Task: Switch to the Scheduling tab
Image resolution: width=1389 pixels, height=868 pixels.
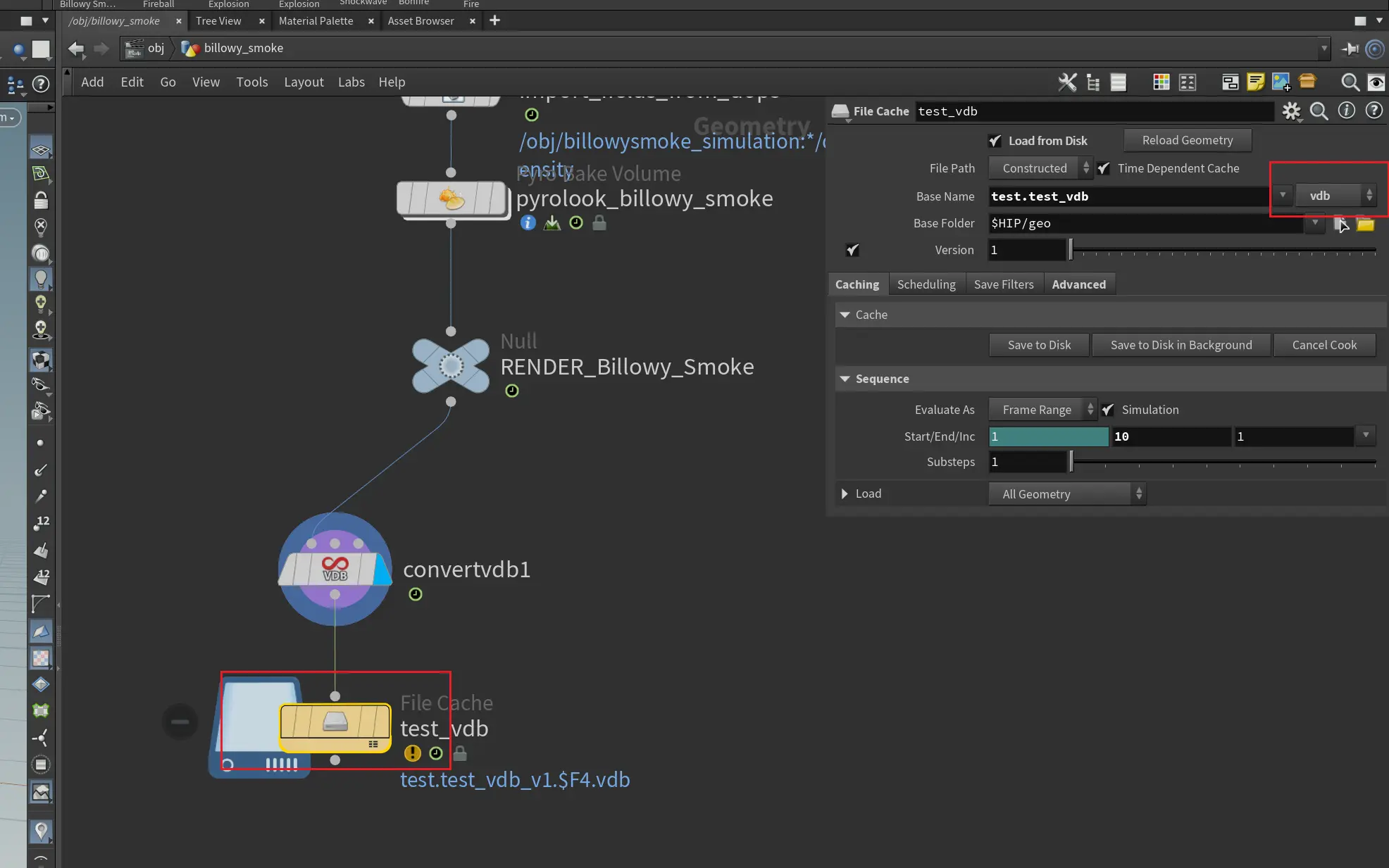Action: click(926, 284)
